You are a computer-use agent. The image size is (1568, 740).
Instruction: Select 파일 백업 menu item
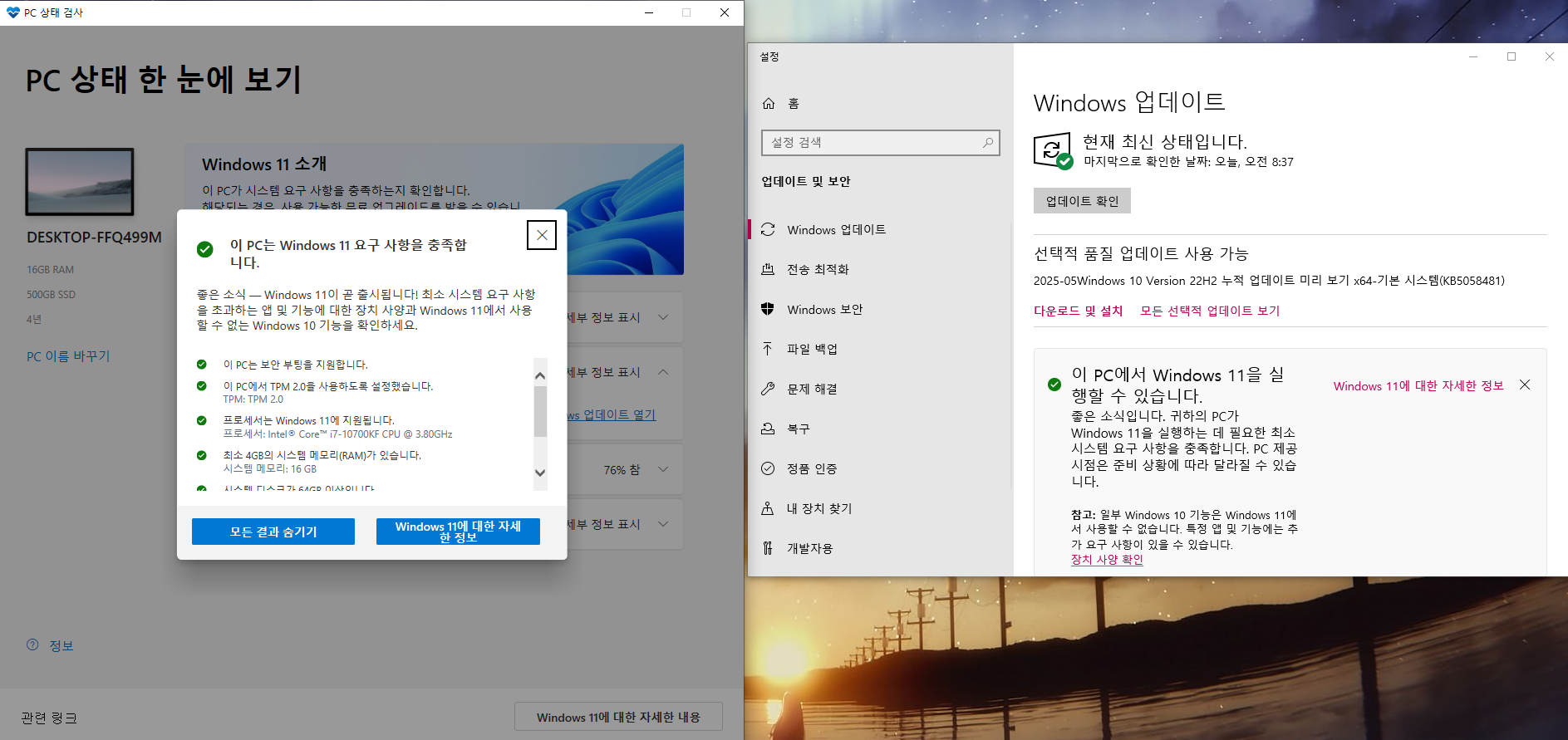tap(880, 349)
